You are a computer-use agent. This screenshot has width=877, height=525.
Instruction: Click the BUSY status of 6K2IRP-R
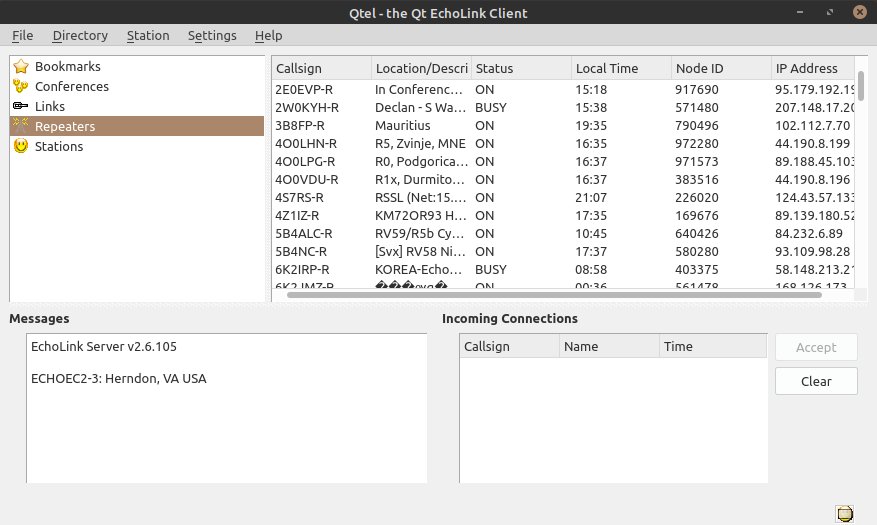tap(491, 269)
